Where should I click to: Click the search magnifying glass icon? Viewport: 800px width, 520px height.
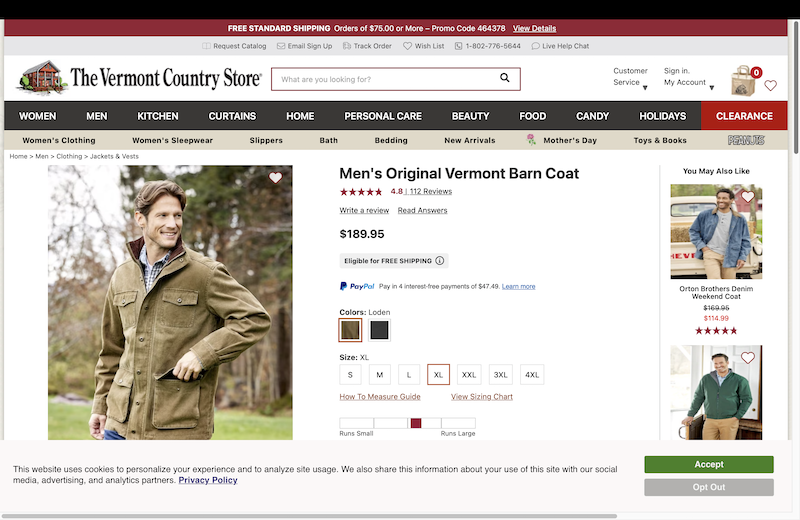[x=505, y=79]
